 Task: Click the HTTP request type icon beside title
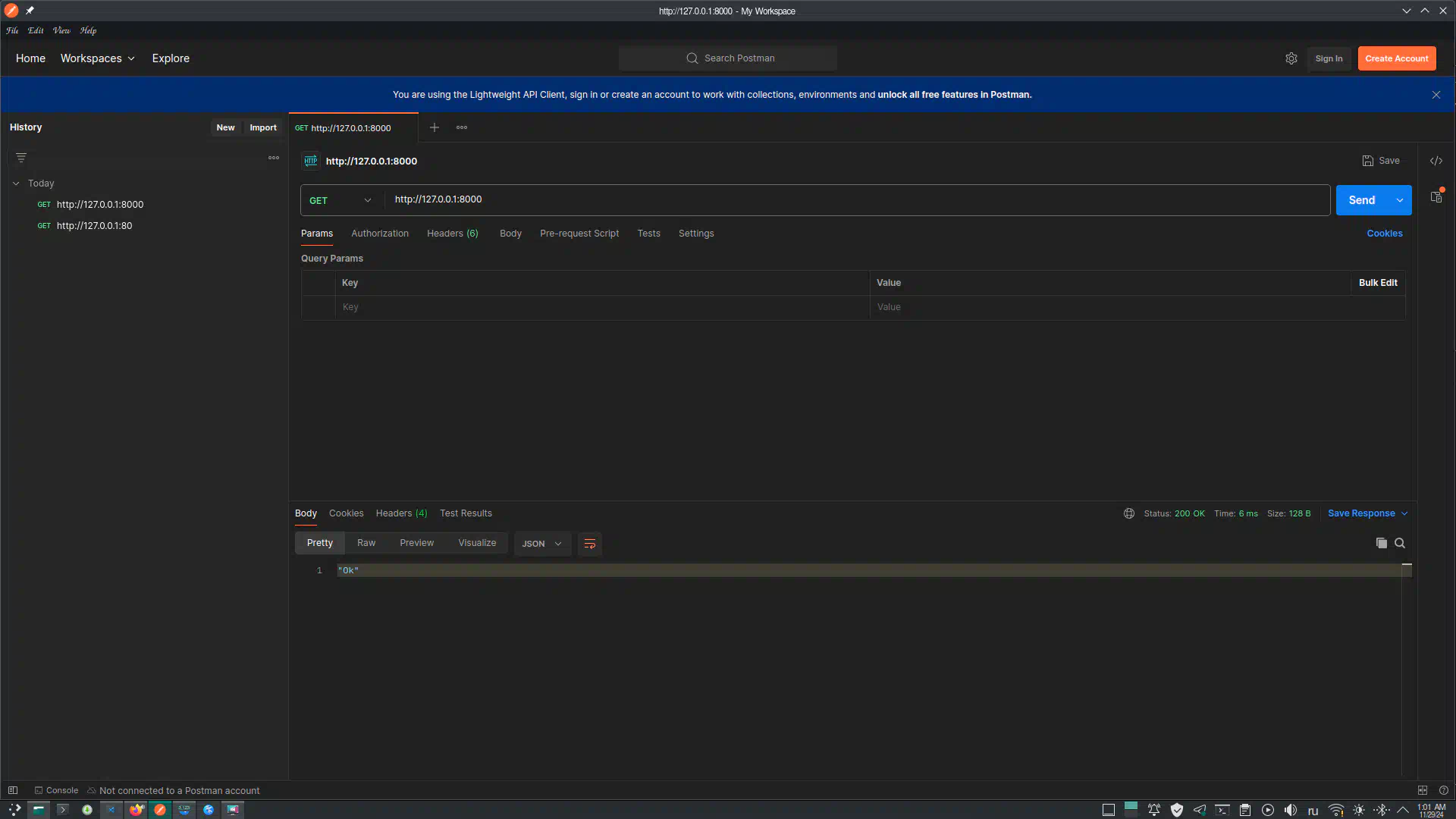(311, 161)
